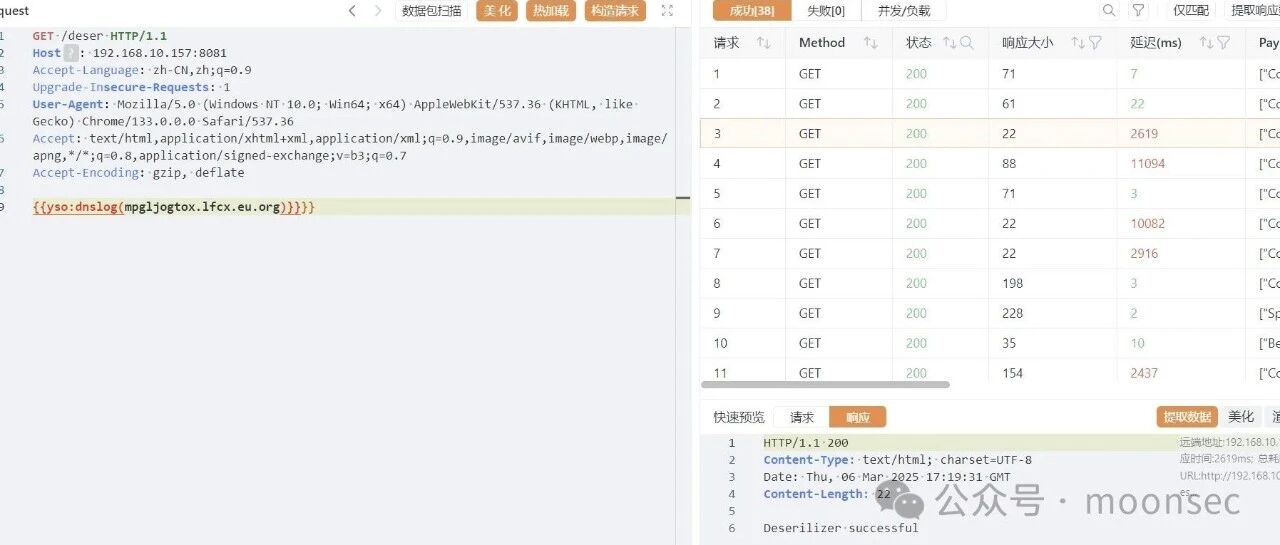The height and width of the screenshot is (545, 1280).
Task: Click the 仅匹配 button
Action: click(x=1190, y=11)
